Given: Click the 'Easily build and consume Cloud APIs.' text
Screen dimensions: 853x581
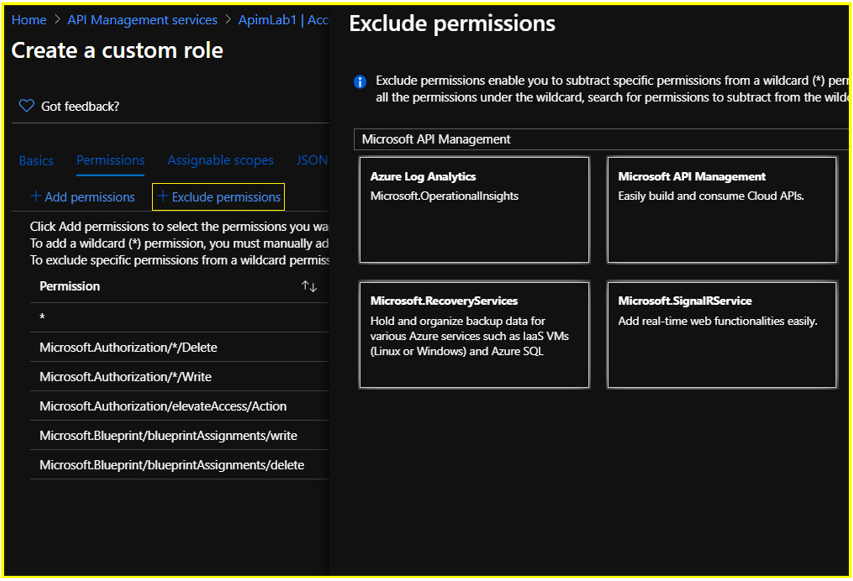Looking at the screenshot, I should tap(711, 196).
